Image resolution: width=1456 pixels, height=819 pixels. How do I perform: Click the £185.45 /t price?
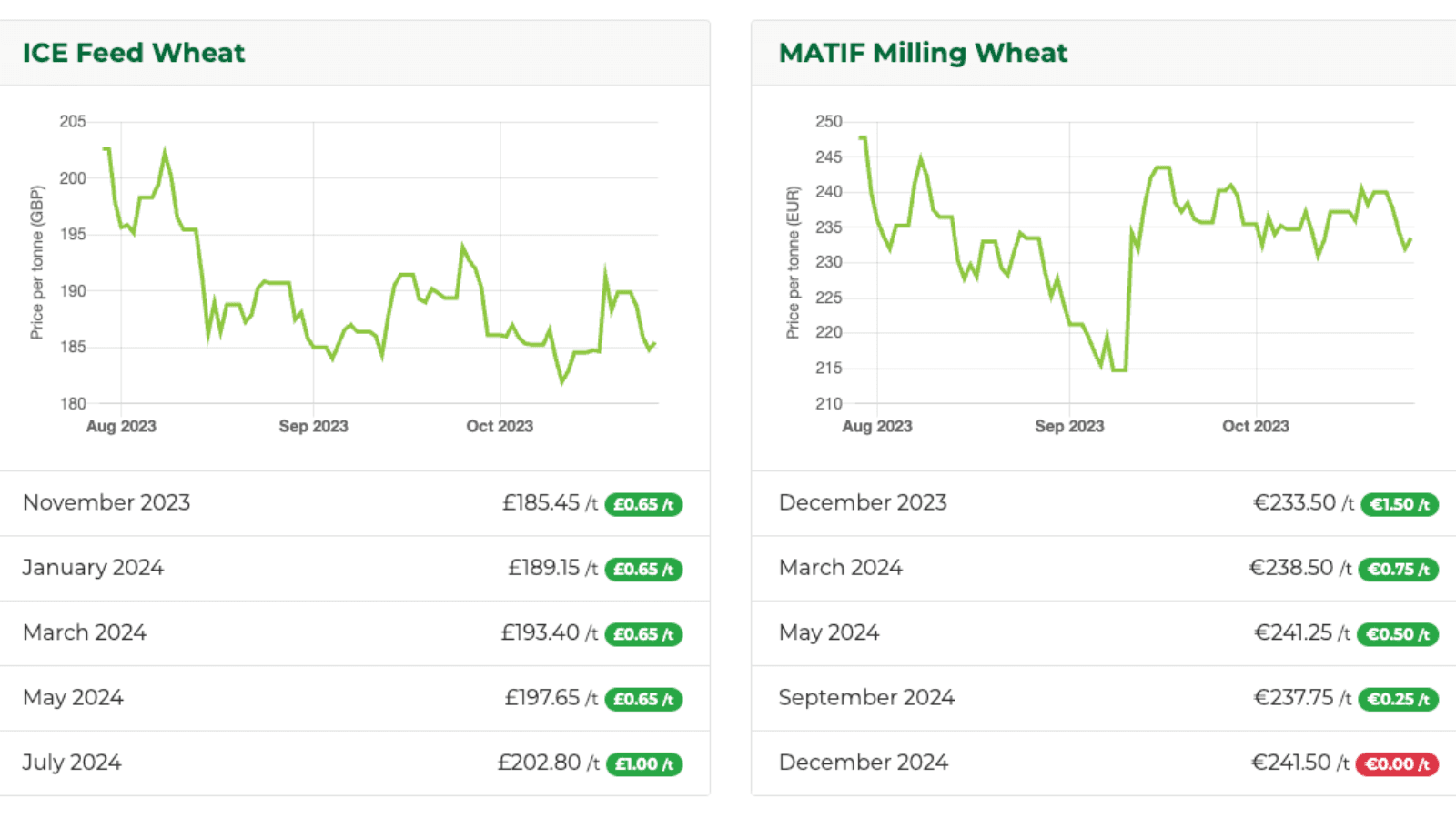[550, 503]
